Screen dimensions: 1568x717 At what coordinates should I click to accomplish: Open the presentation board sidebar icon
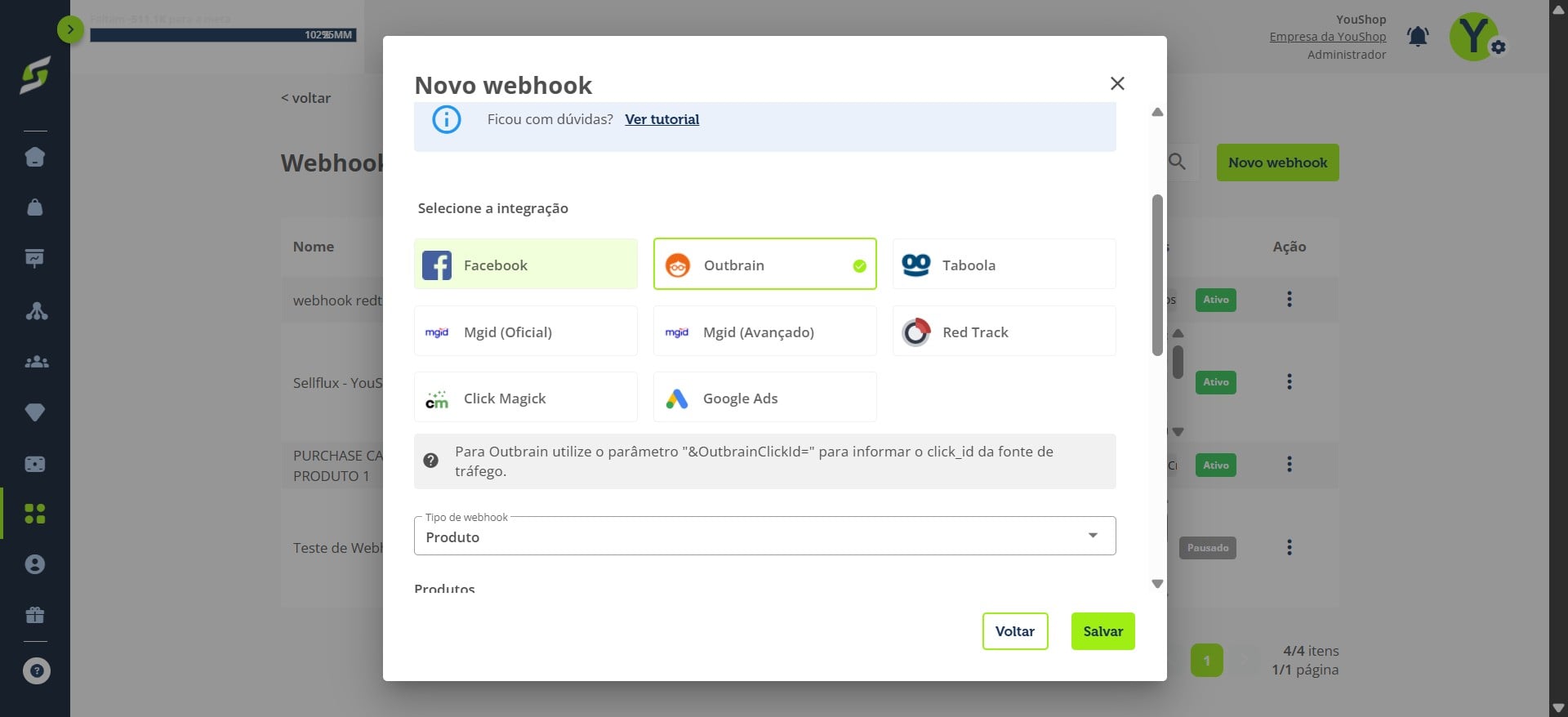coord(35,259)
